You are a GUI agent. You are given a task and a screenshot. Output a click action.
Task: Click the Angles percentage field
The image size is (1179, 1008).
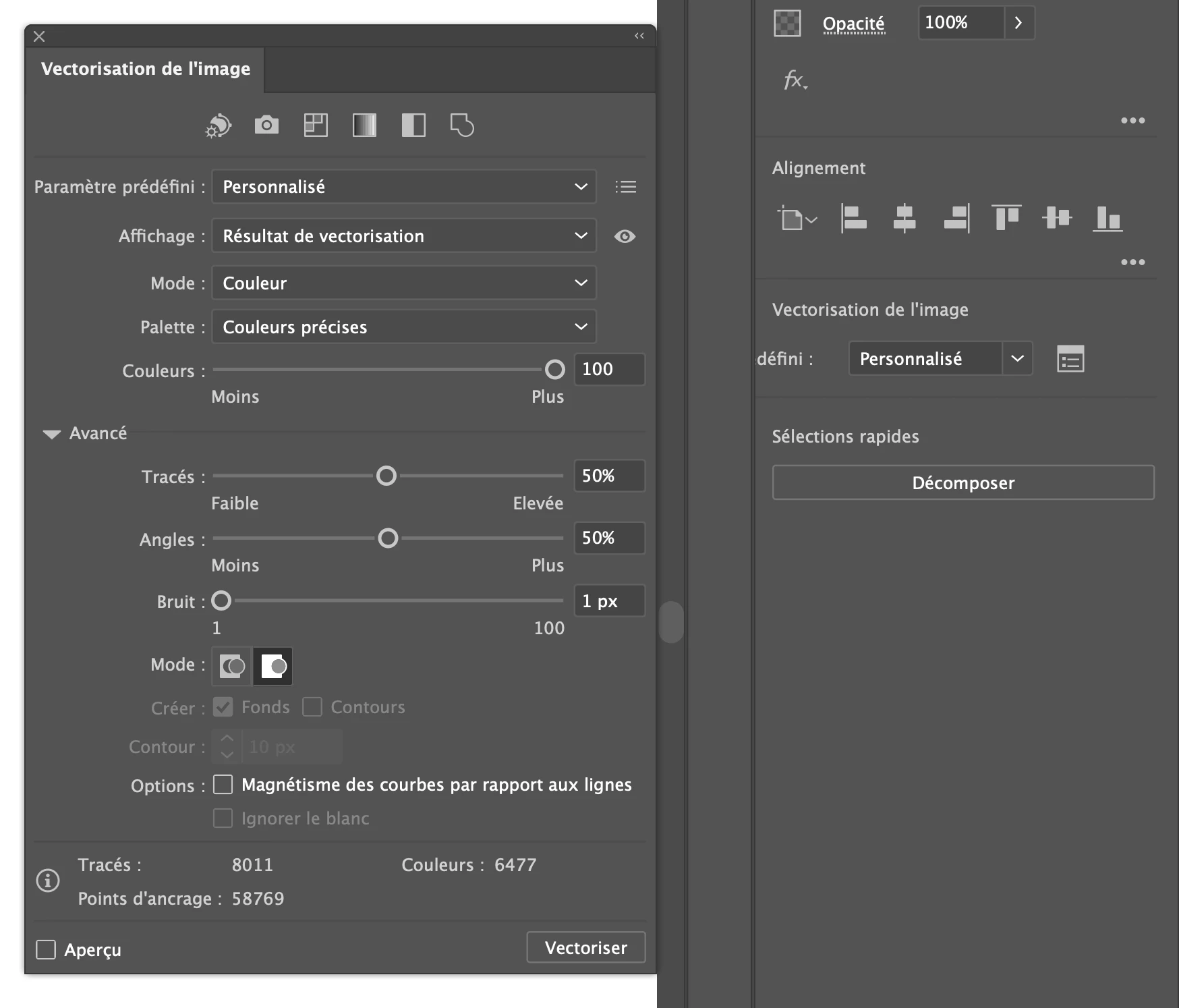(609, 538)
